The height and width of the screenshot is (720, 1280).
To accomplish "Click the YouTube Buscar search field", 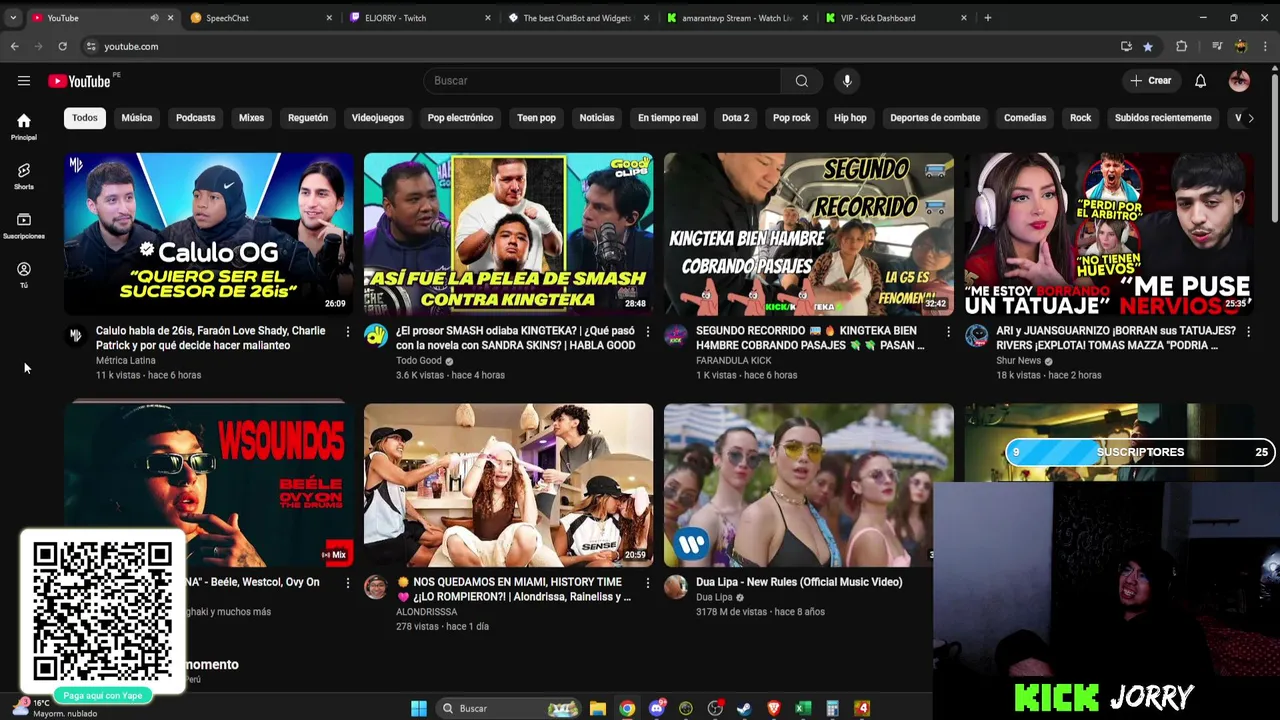I will coord(602,81).
